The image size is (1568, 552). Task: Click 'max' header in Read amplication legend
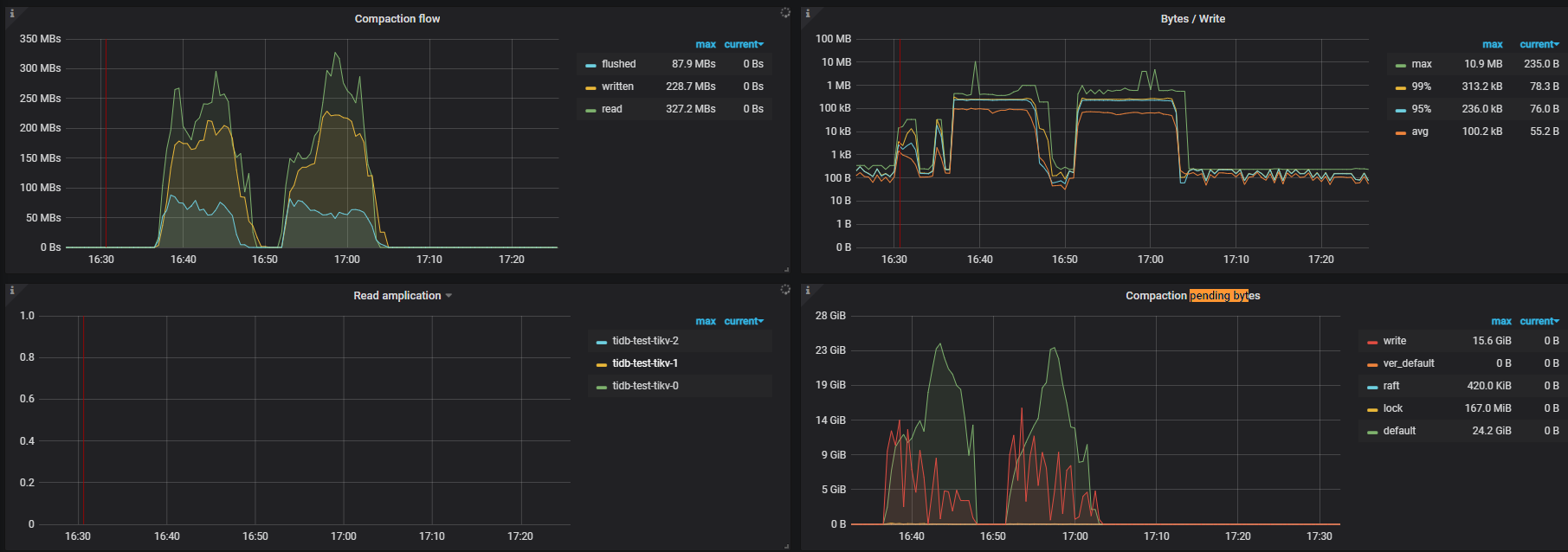point(706,321)
